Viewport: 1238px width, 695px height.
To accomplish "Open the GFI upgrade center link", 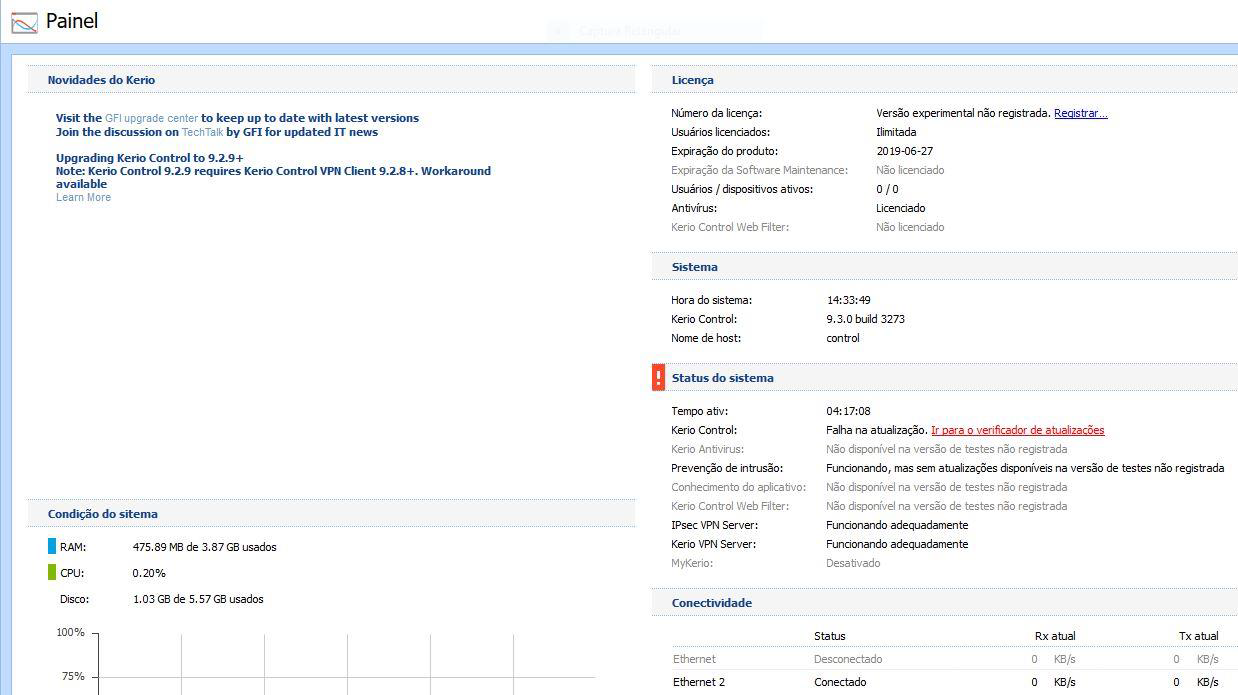I will [152, 118].
